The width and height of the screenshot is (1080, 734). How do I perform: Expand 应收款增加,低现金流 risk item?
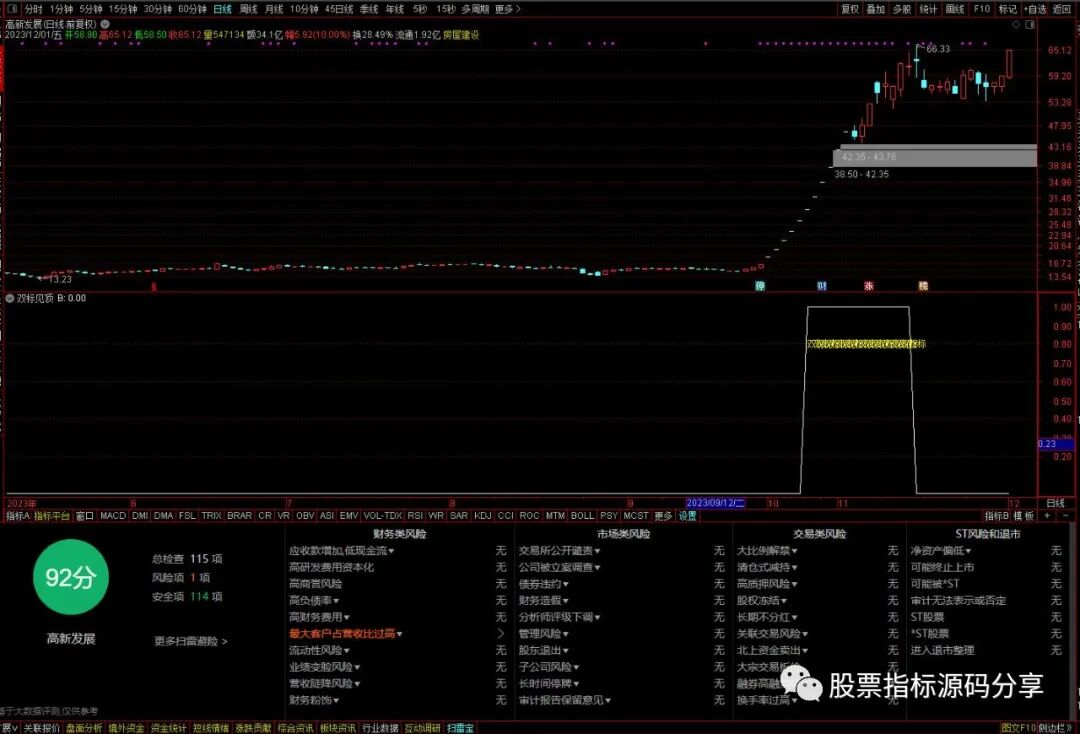tap(342, 551)
